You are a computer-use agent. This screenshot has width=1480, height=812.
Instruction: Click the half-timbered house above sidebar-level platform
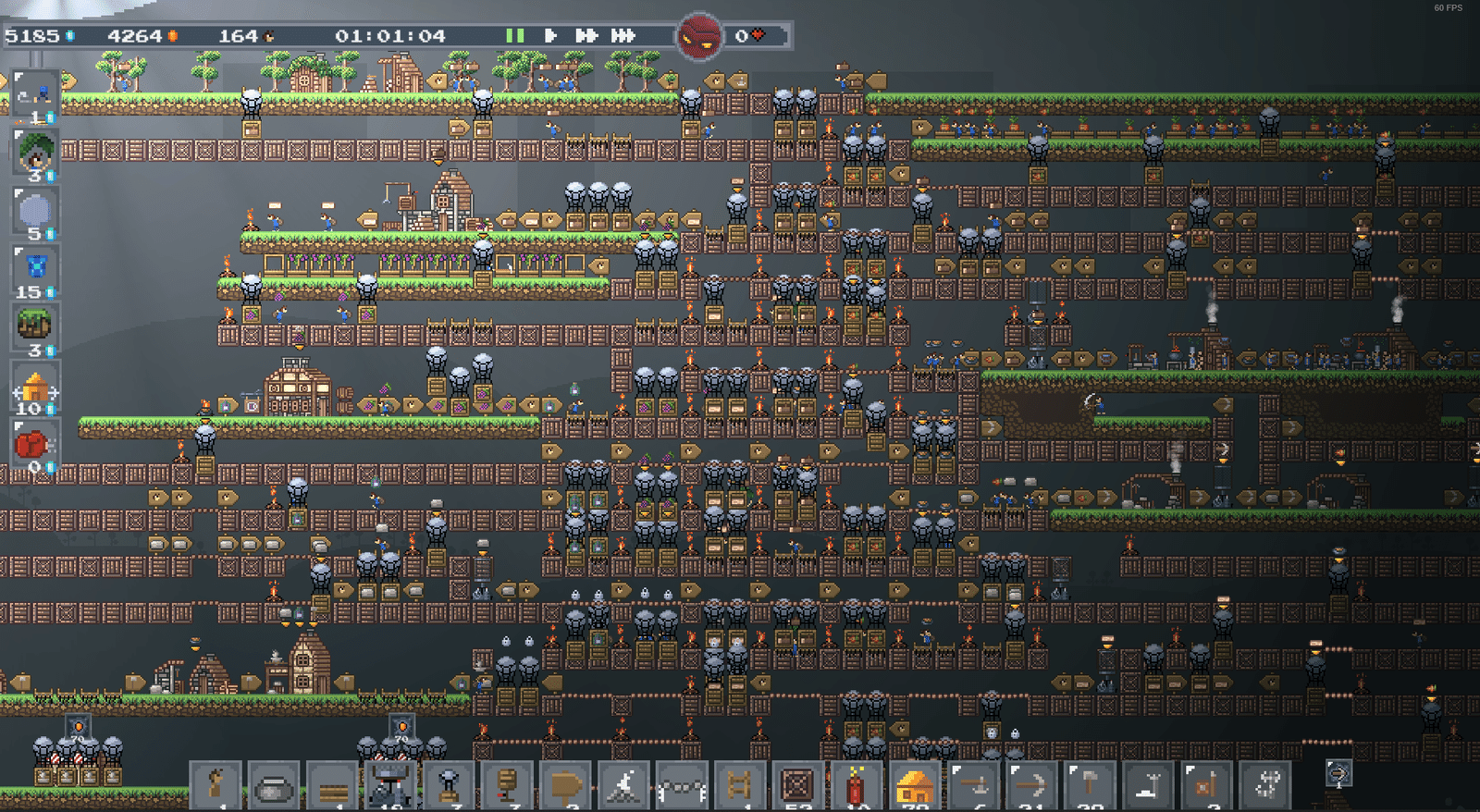pos(297,388)
